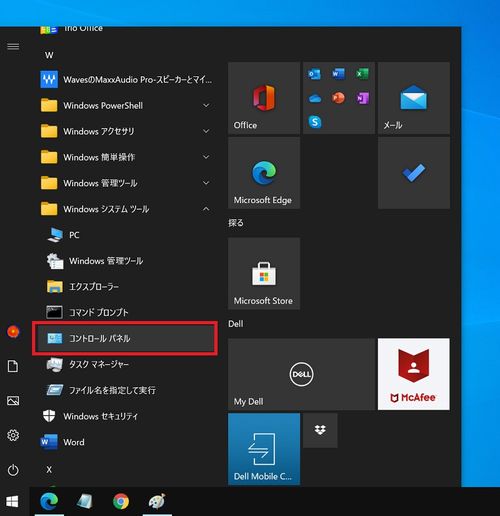This screenshot has width=500, height=516.
Task: Open Windows 管理ツール under system tools
Action: (126, 261)
